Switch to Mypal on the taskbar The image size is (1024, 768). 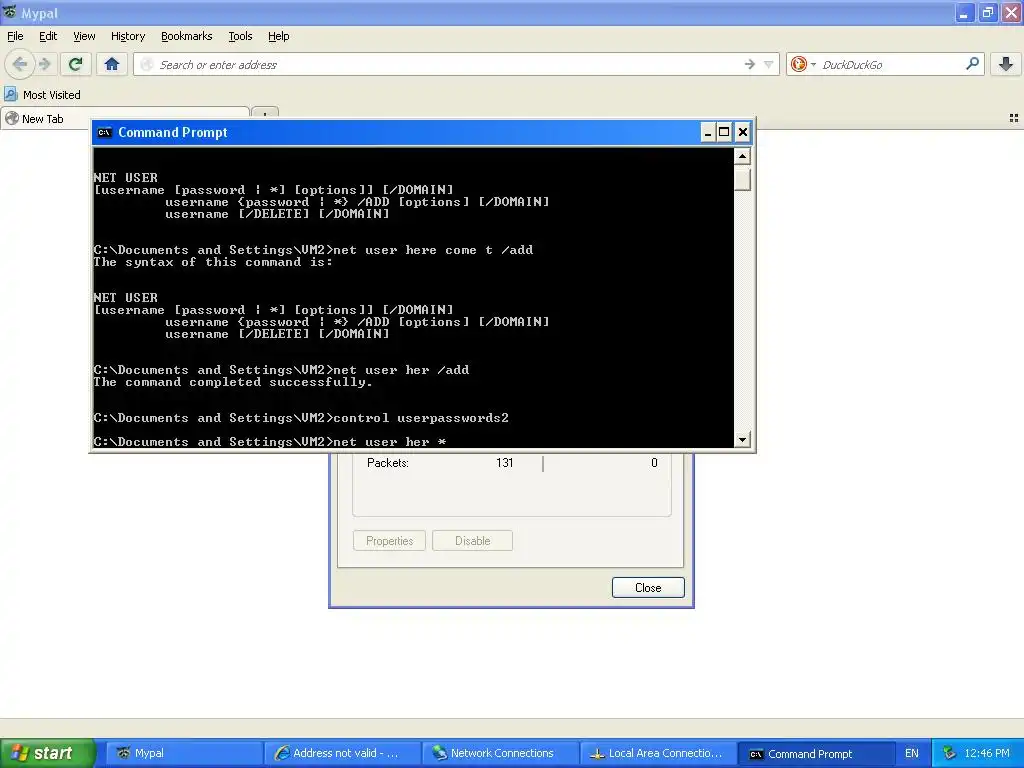(x=186, y=753)
